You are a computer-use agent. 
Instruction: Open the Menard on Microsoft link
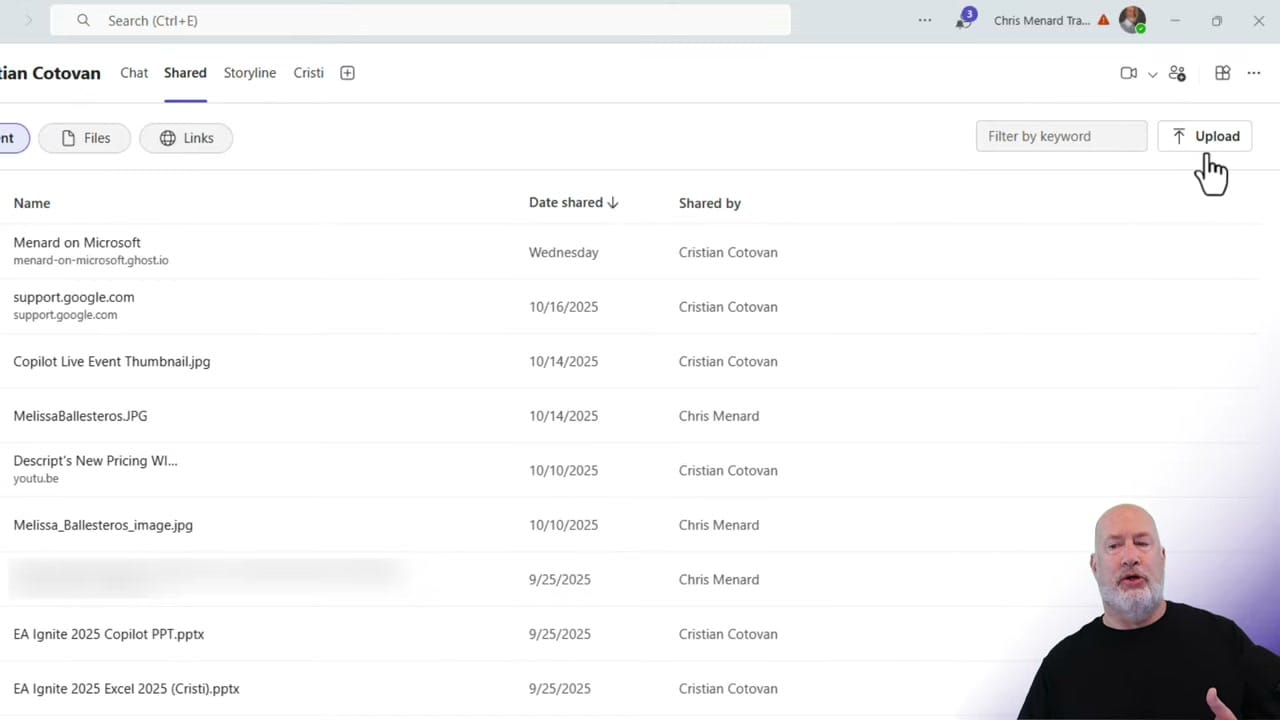77,242
